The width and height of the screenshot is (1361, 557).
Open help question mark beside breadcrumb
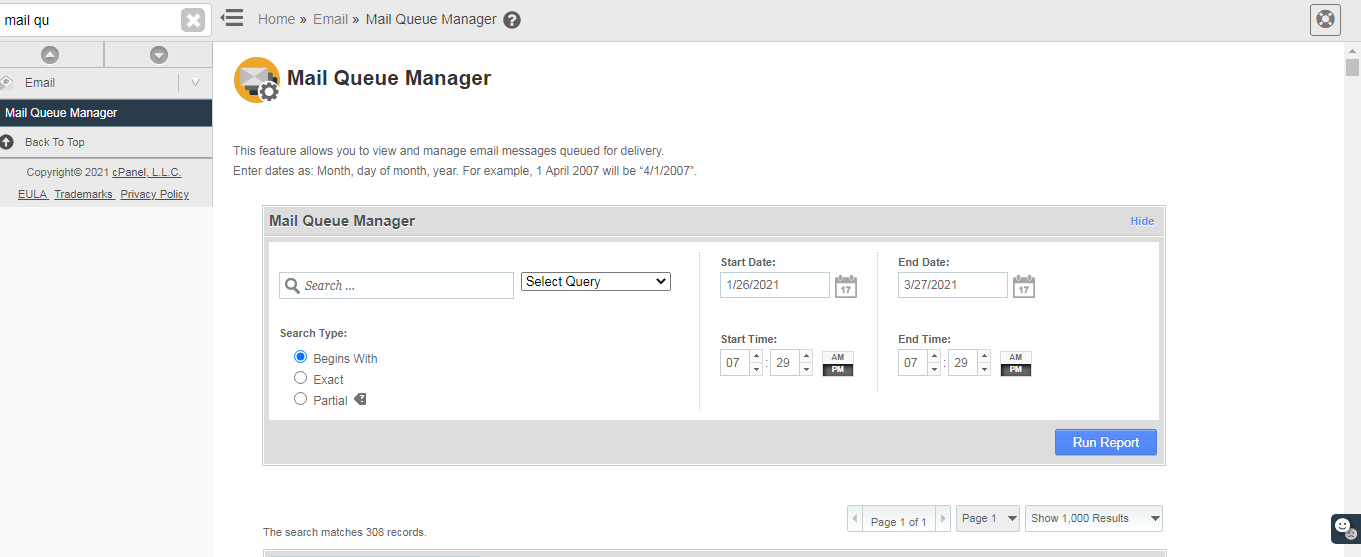(x=512, y=20)
